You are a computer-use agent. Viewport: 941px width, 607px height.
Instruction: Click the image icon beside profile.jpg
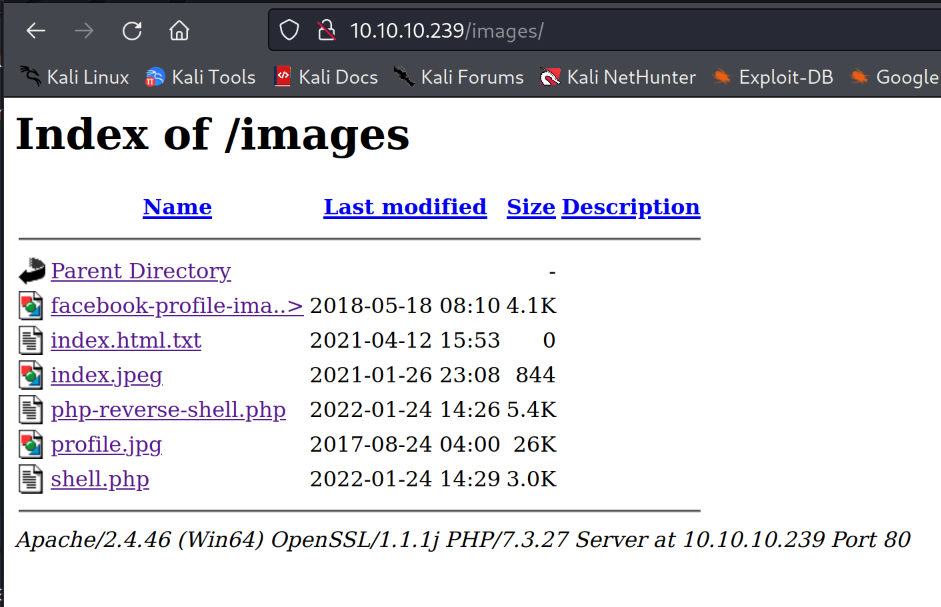click(x=32, y=445)
